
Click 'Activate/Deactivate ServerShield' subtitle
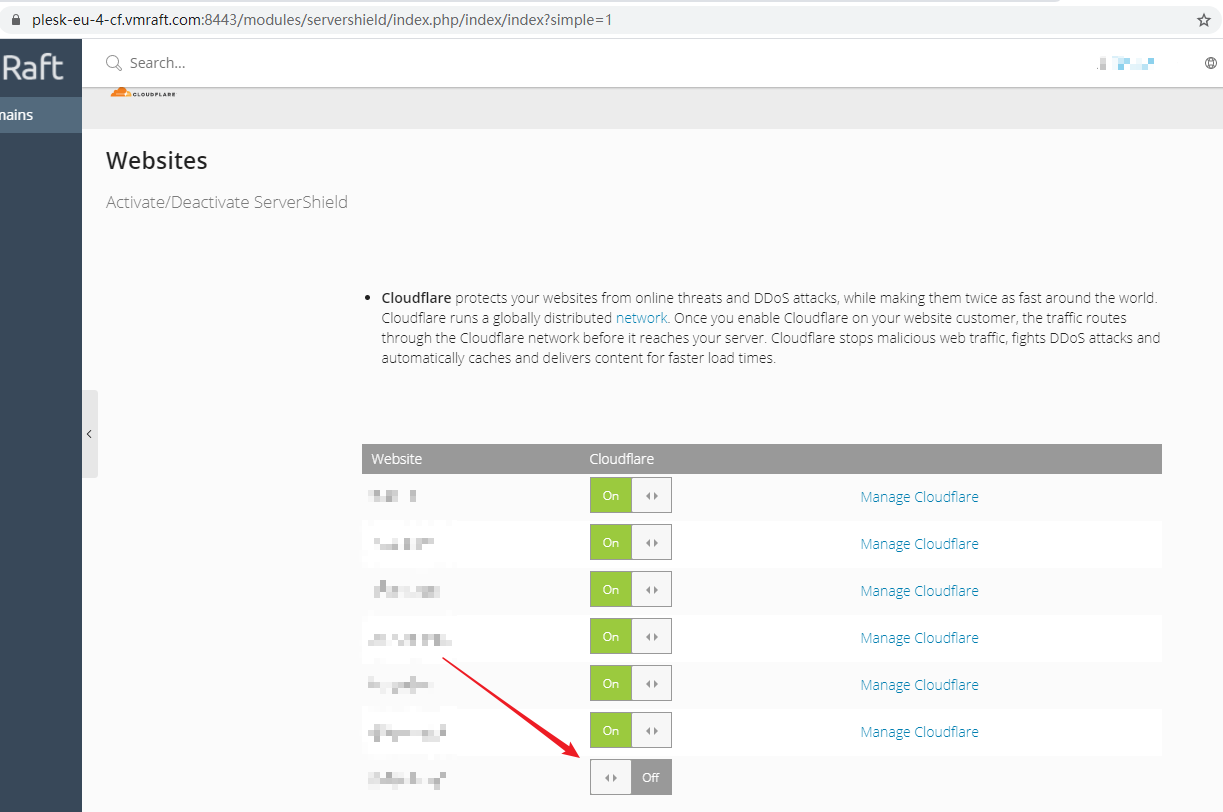(227, 202)
